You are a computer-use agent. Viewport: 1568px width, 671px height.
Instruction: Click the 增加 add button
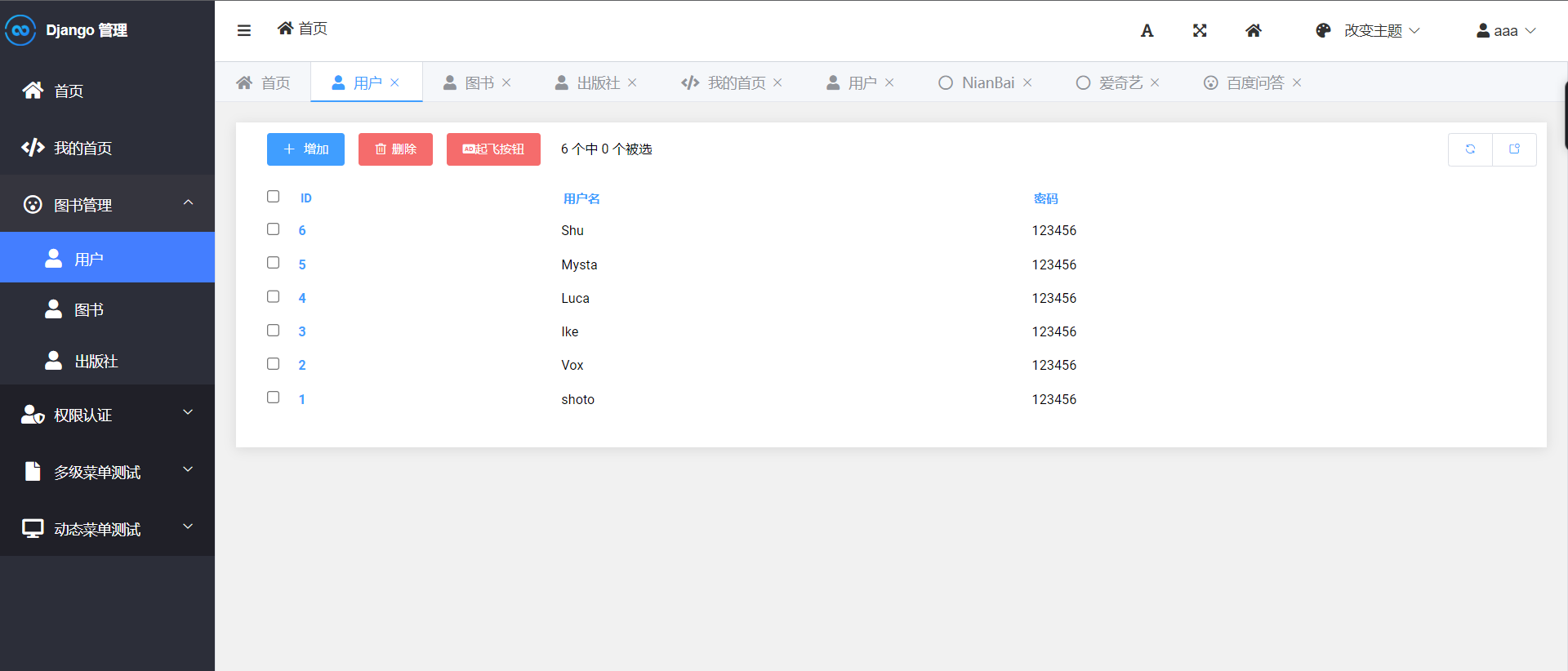305,149
